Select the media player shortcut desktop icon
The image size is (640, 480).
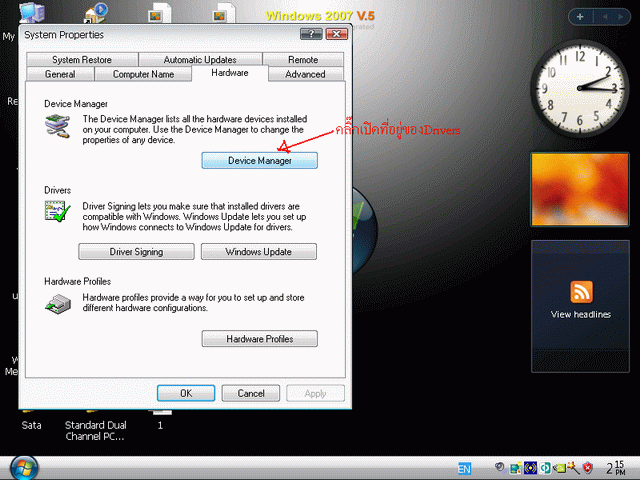tap(96, 13)
